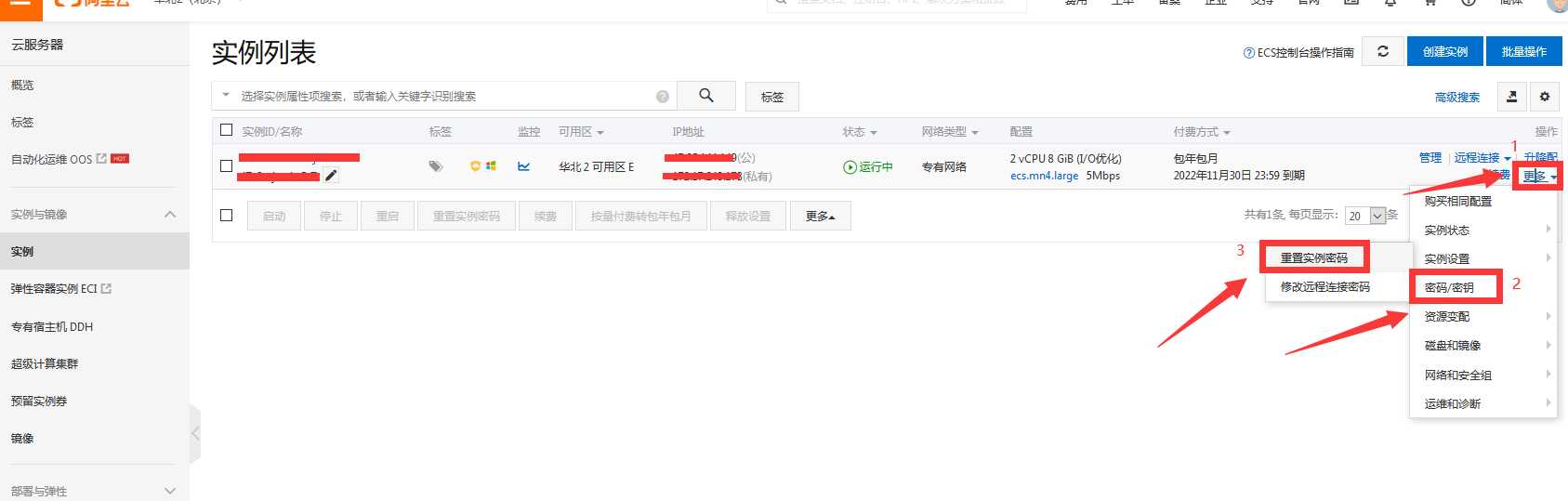Collapse the 实例与镜像 sidebar section
The width and height of the screenshot is (1568, 501).
click(170, 215)
